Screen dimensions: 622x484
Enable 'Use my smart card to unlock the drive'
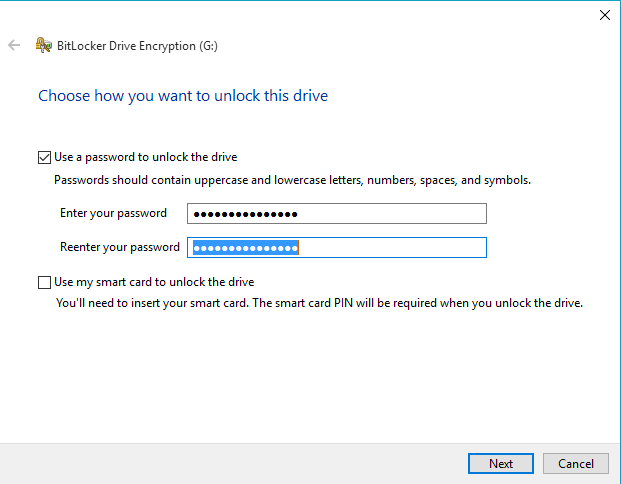pos(44,282)
